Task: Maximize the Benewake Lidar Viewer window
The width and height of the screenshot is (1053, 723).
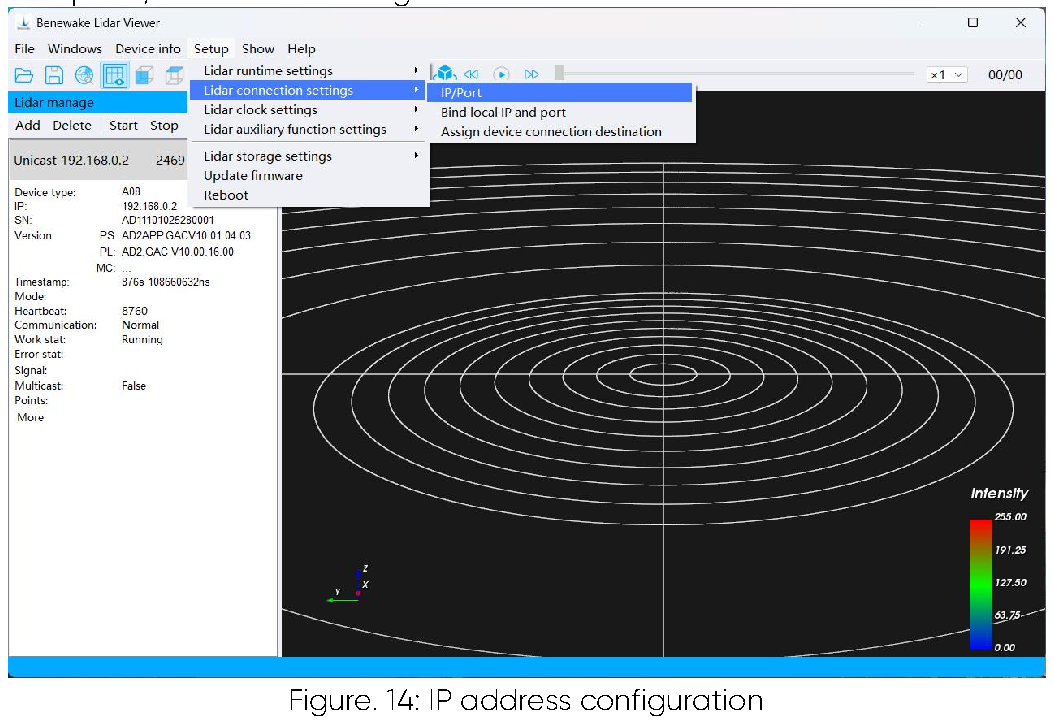Action: pos(972,22)
